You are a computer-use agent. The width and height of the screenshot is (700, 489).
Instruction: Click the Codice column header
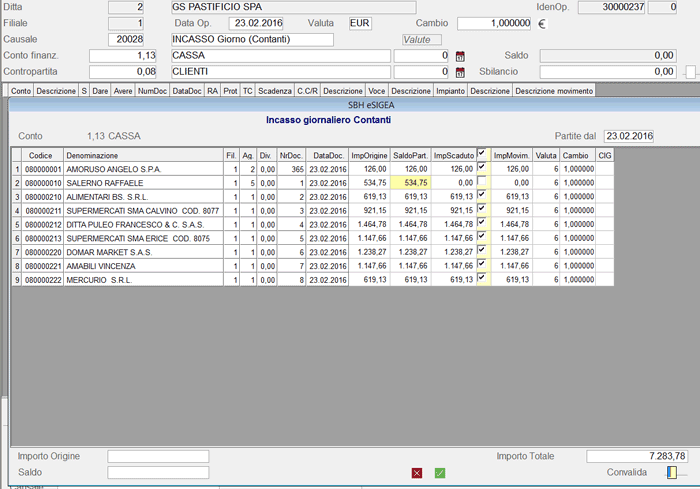(43, 155)
